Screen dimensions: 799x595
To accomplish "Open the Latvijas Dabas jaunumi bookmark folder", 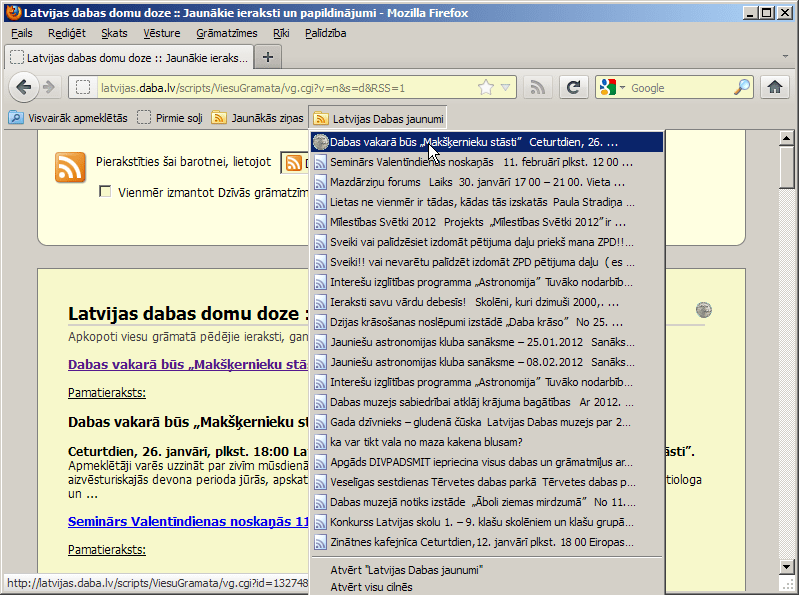I will coord(379,119).
